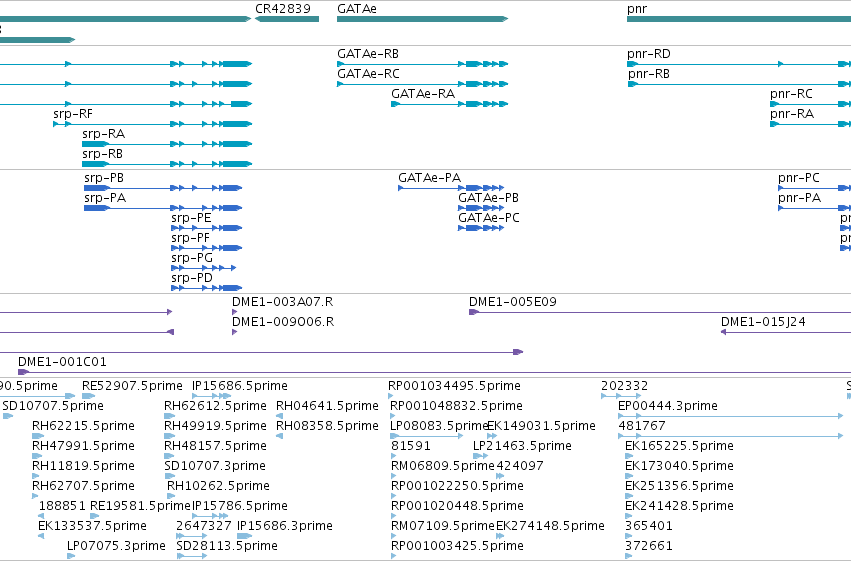The width and height of the screenshot is (851, 561).
Task: Click the GATAe-PB protein label
Action: pyautogui.click(x=488, y=198)
